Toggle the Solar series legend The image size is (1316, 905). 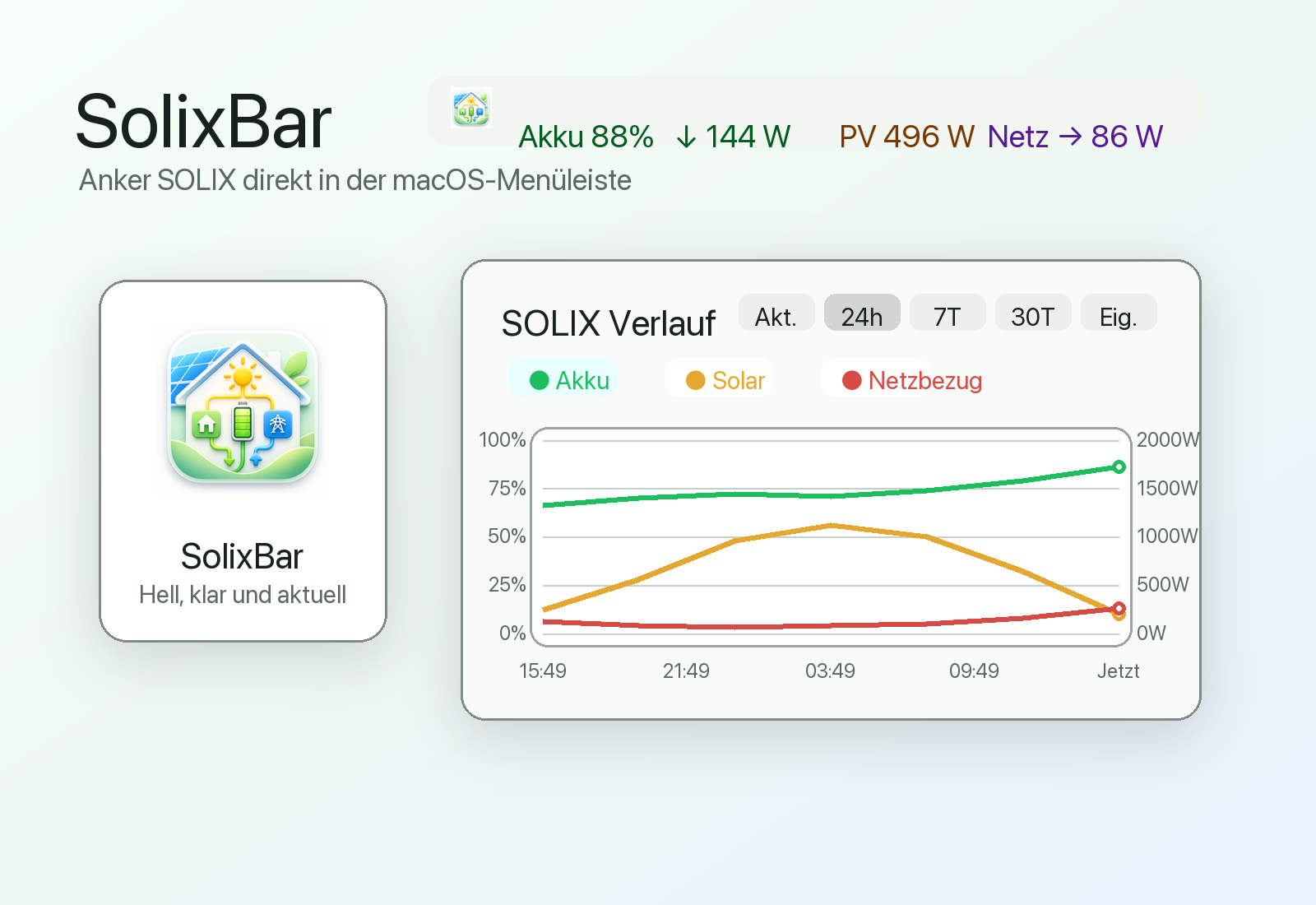[719, 378]
